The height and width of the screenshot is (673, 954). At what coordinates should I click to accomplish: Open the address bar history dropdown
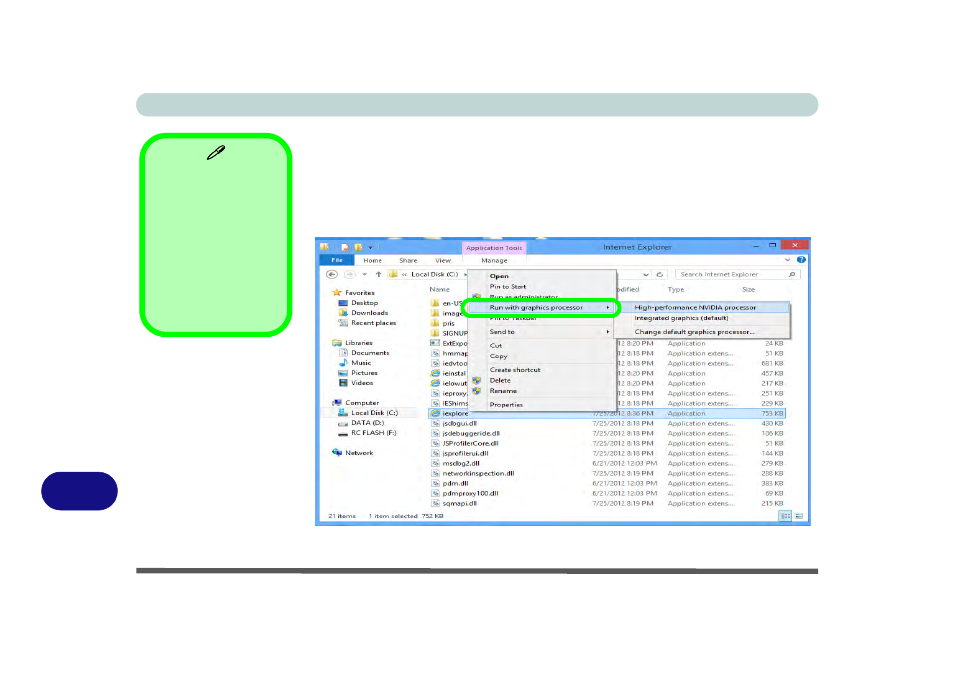click(x=646, y=274)
